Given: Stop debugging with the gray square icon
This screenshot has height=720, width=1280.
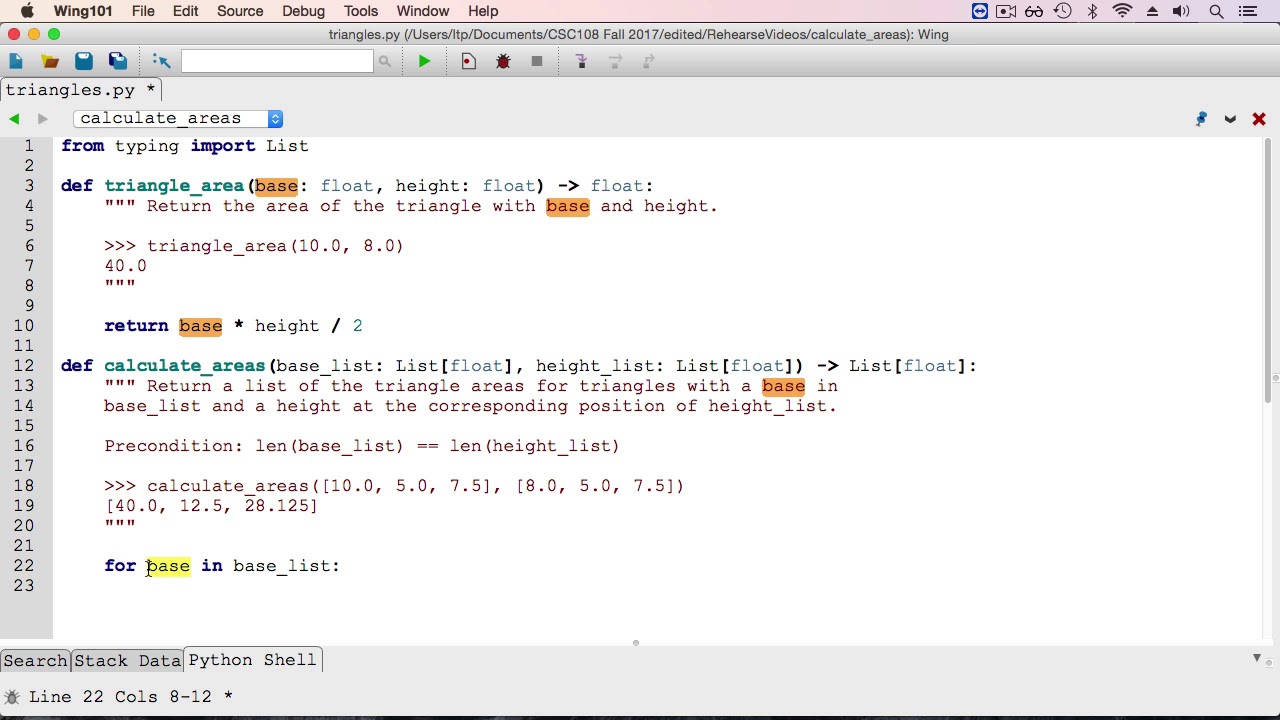Looking at the screenshot, I should (x=537, y=61).
